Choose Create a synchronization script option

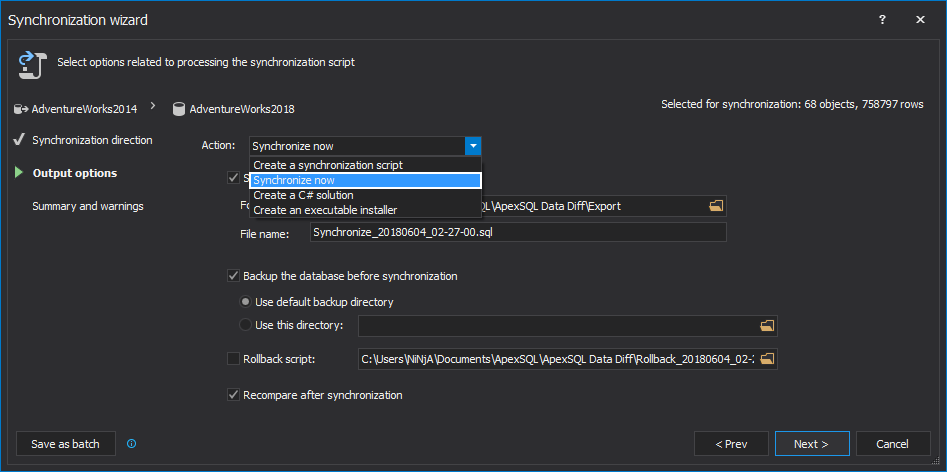coord(328,165)
